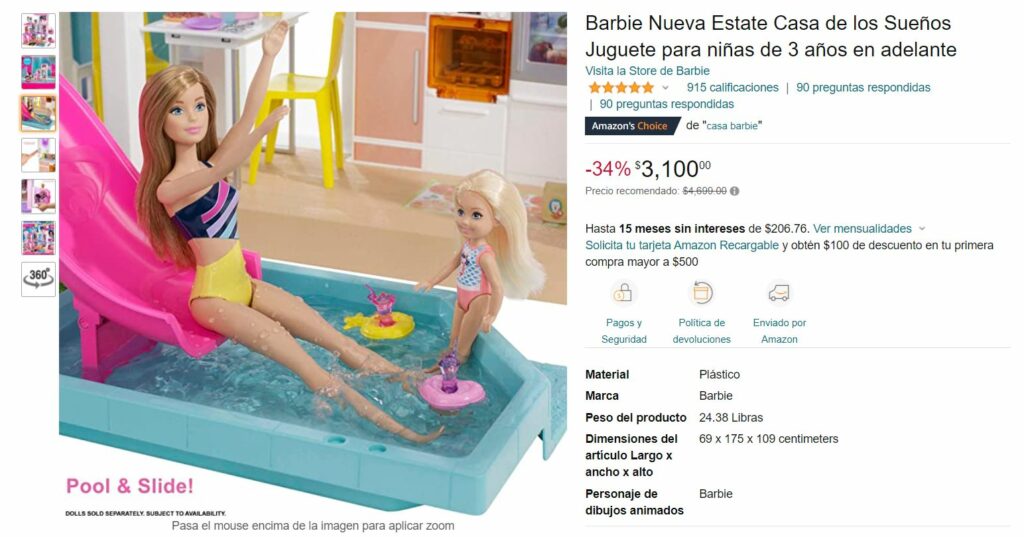Select the highlighted pool and slide thumbnail
This screenshot has height=537, width=1024.
[x=39, y=114]
